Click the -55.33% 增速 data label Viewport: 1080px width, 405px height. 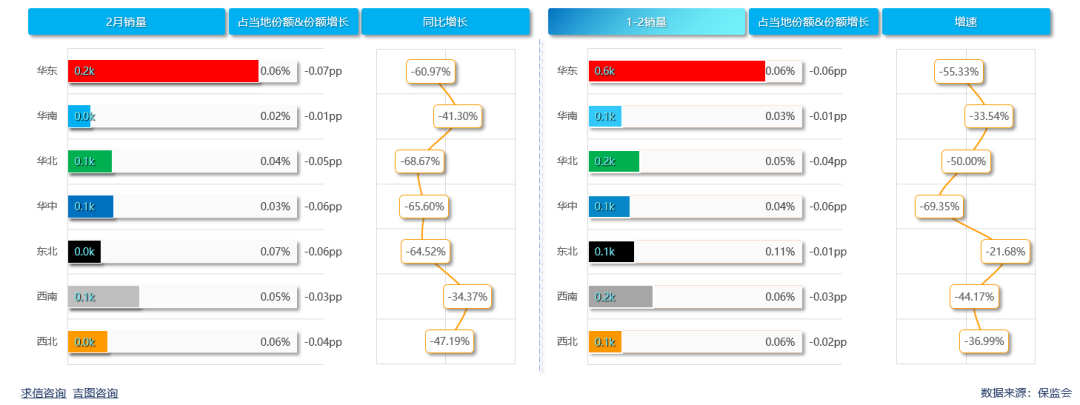[x=959, y=71]
